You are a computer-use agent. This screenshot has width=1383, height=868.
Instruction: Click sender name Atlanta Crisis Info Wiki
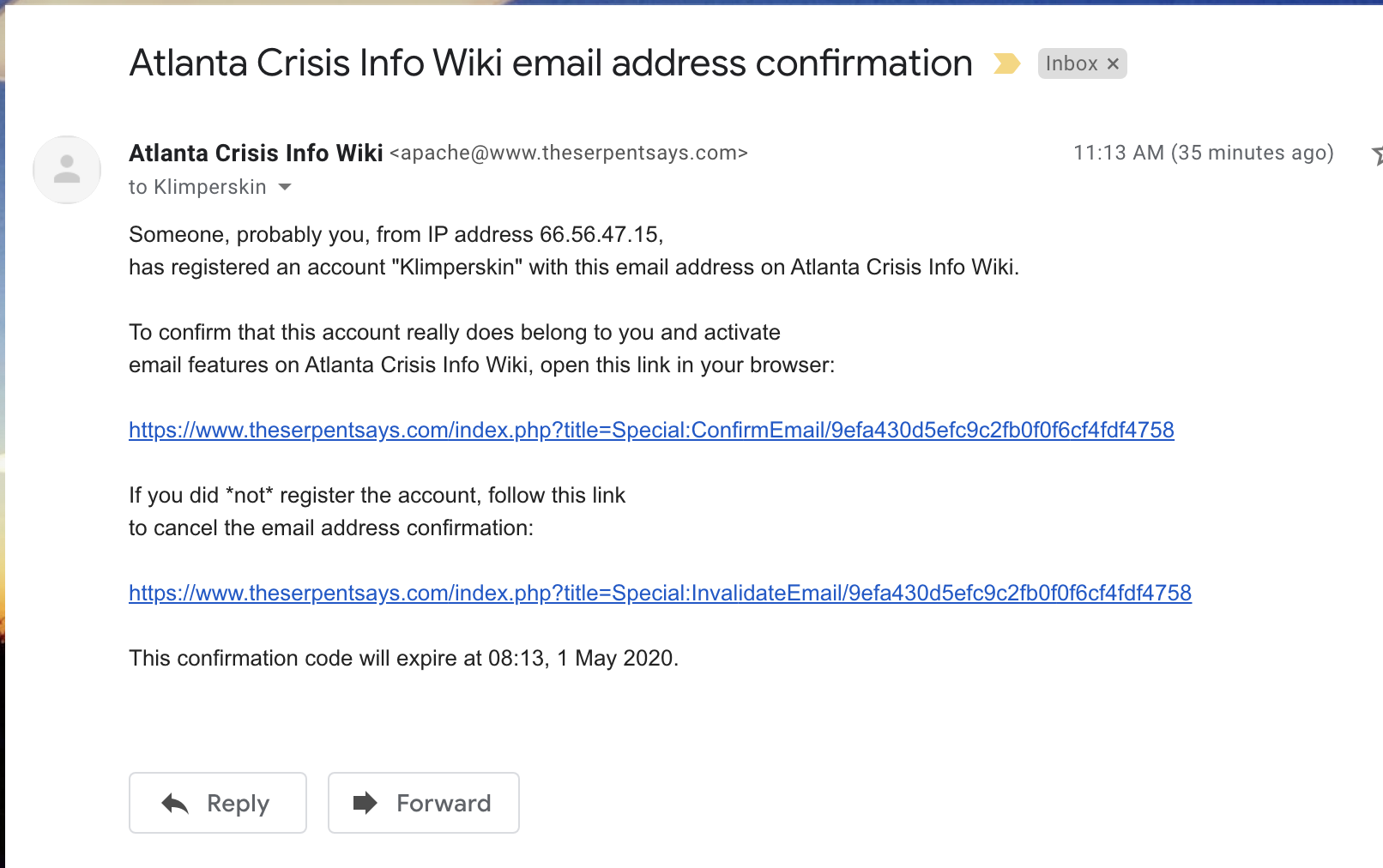click(x=256, y=153)
